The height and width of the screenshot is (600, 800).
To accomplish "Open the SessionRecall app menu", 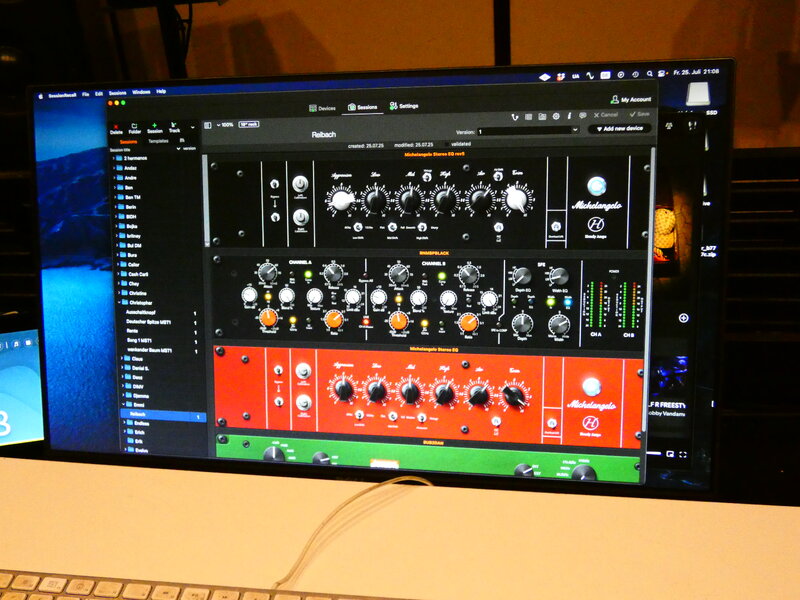I will (62, 95).
